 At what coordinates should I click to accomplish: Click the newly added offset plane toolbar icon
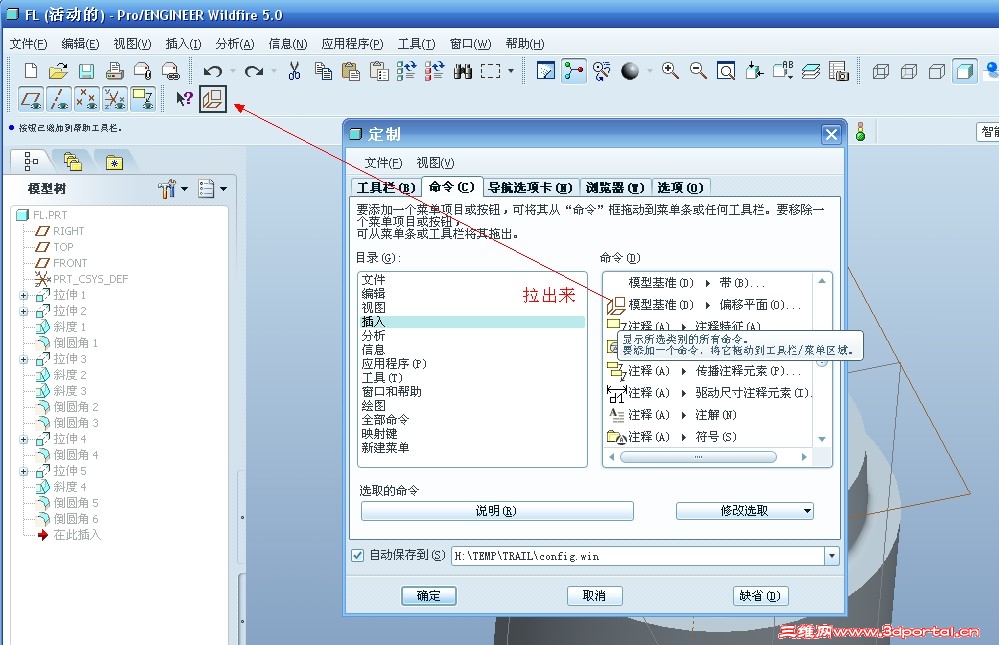(213, 99)
